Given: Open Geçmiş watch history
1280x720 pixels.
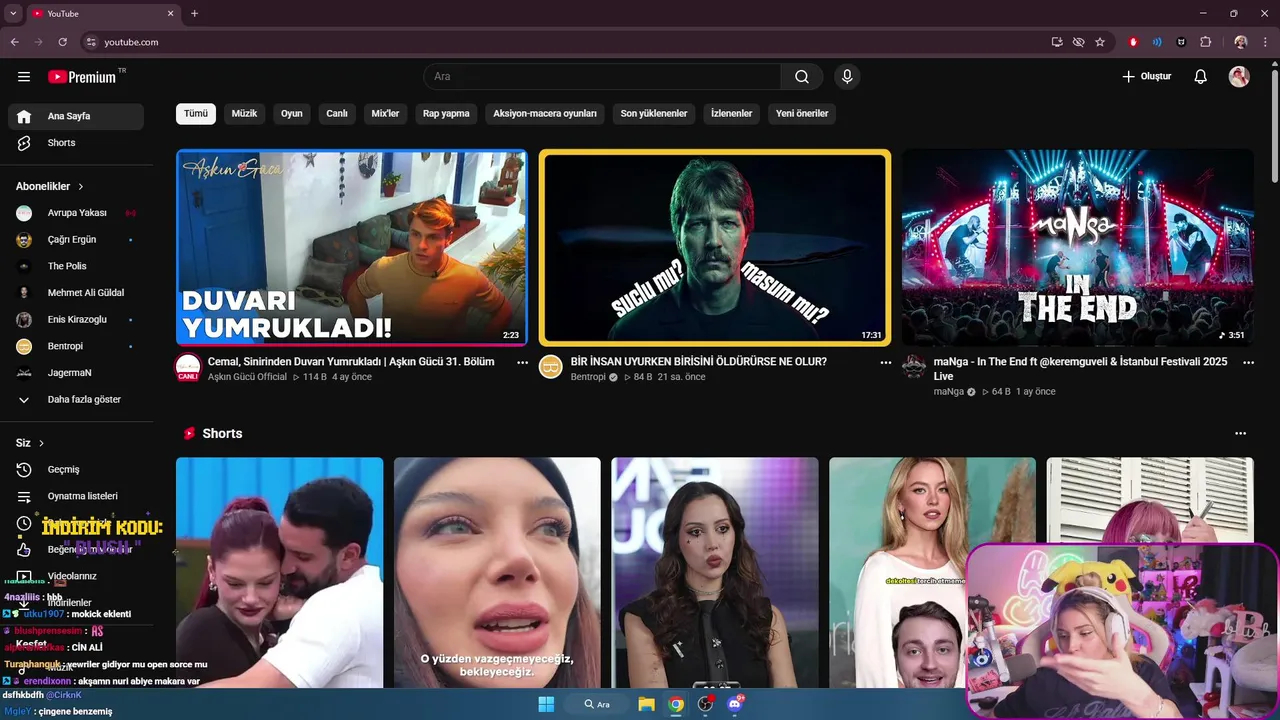Looking at the screenshot, I should 76,470.
